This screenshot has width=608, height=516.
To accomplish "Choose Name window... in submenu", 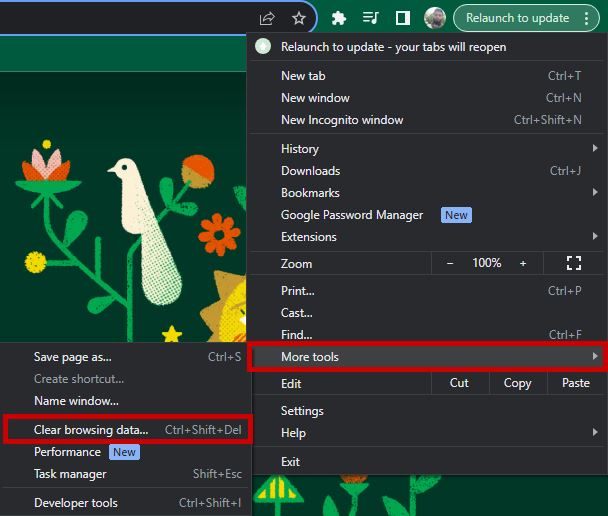I will click(x=126, y=400).
